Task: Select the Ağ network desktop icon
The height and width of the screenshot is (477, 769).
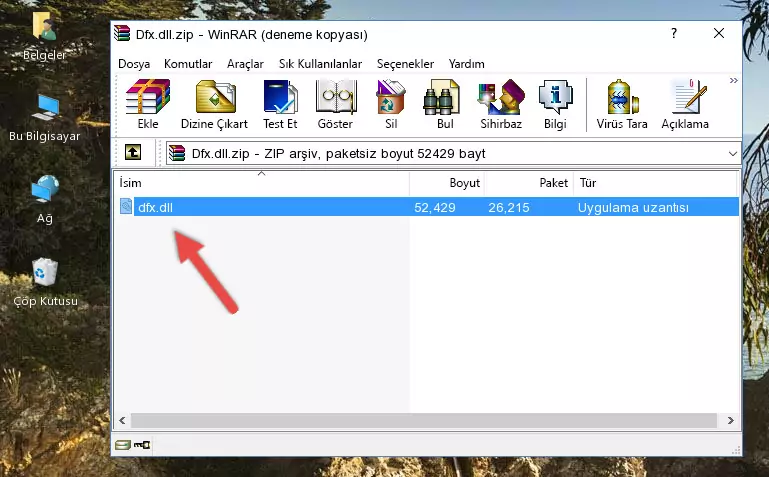Action: pos(45,199)
